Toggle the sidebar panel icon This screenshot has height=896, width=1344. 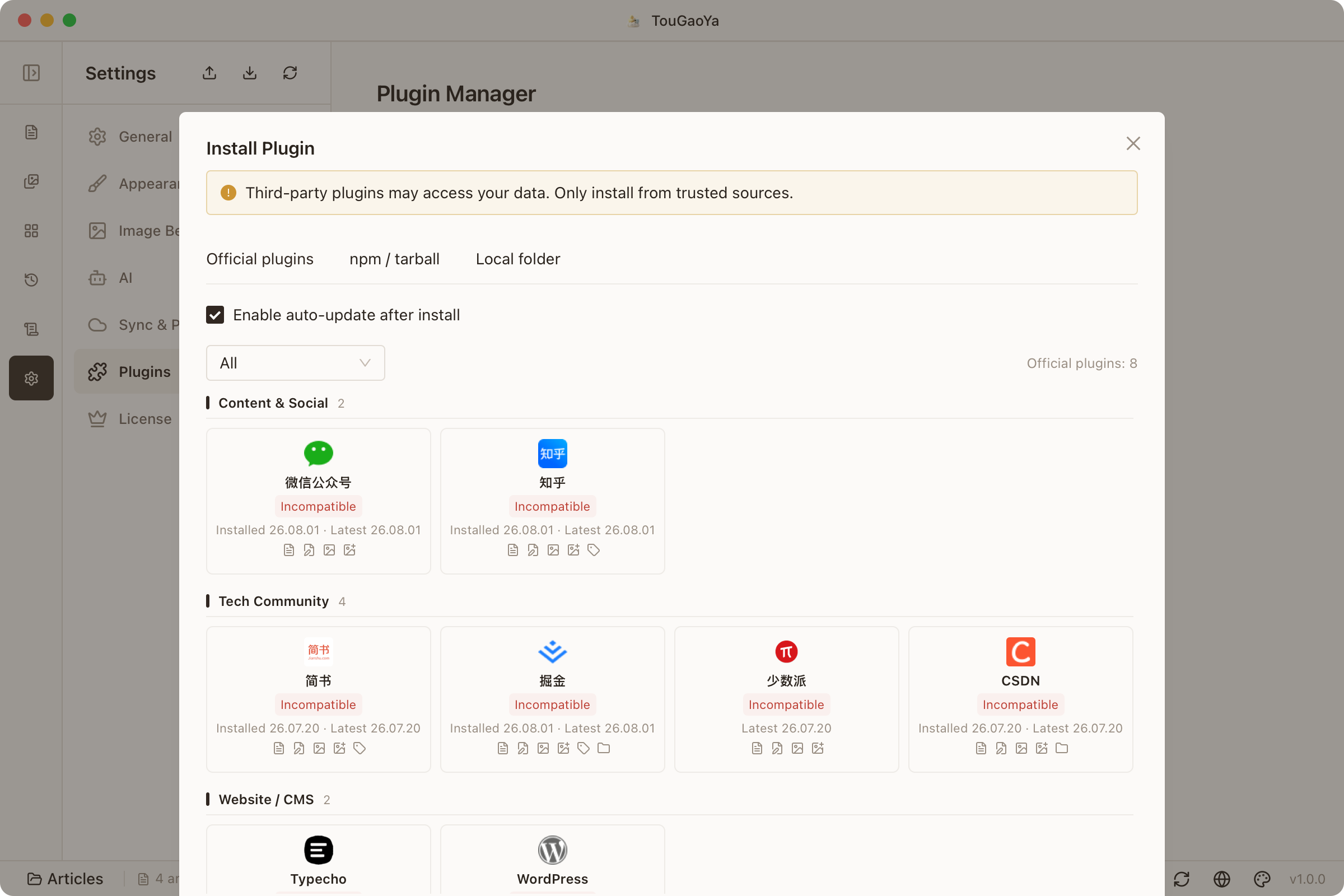pyautogui.click(x=31, y=73)
